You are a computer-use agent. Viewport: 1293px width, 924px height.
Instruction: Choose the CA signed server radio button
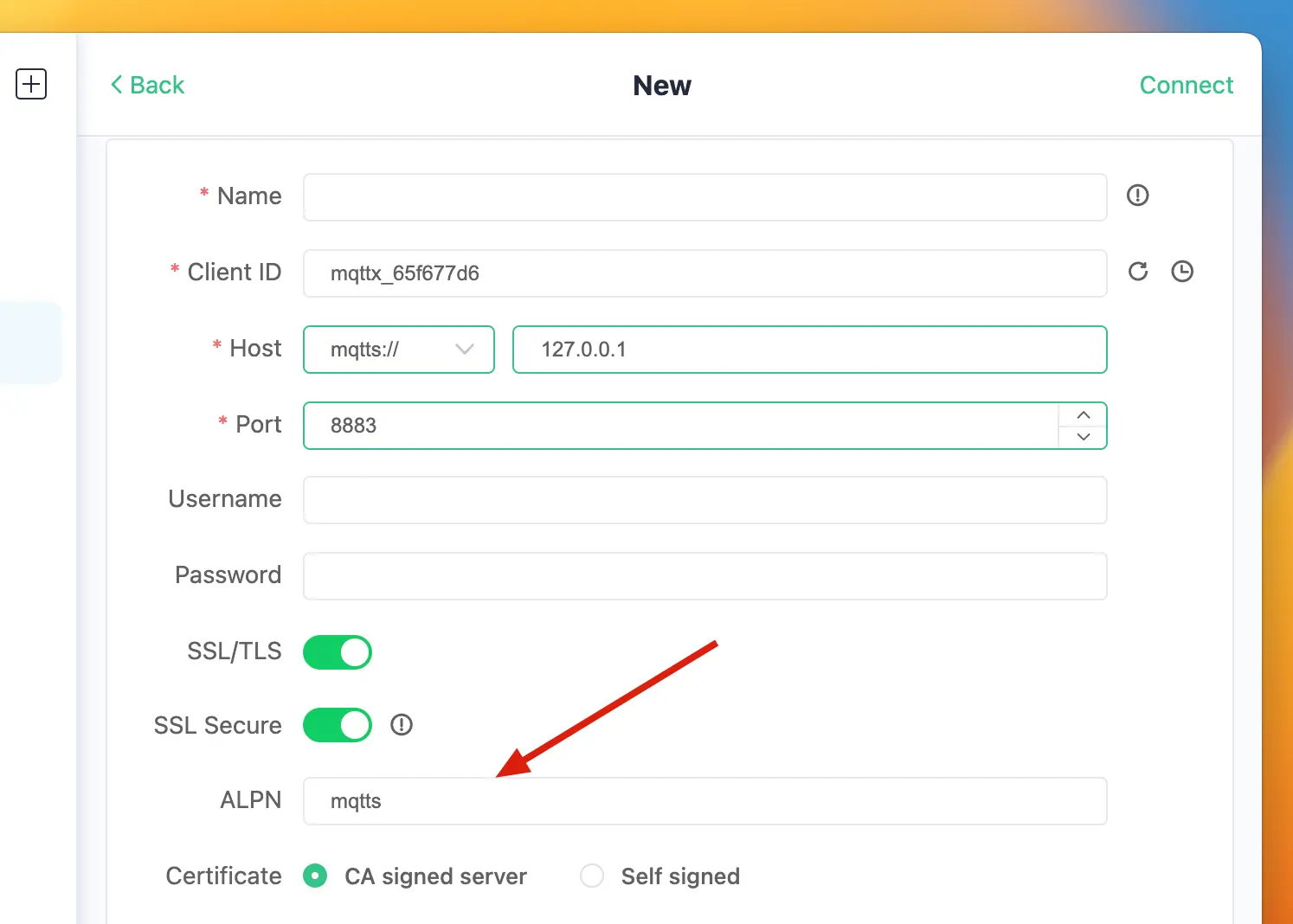tap(316, 876)
